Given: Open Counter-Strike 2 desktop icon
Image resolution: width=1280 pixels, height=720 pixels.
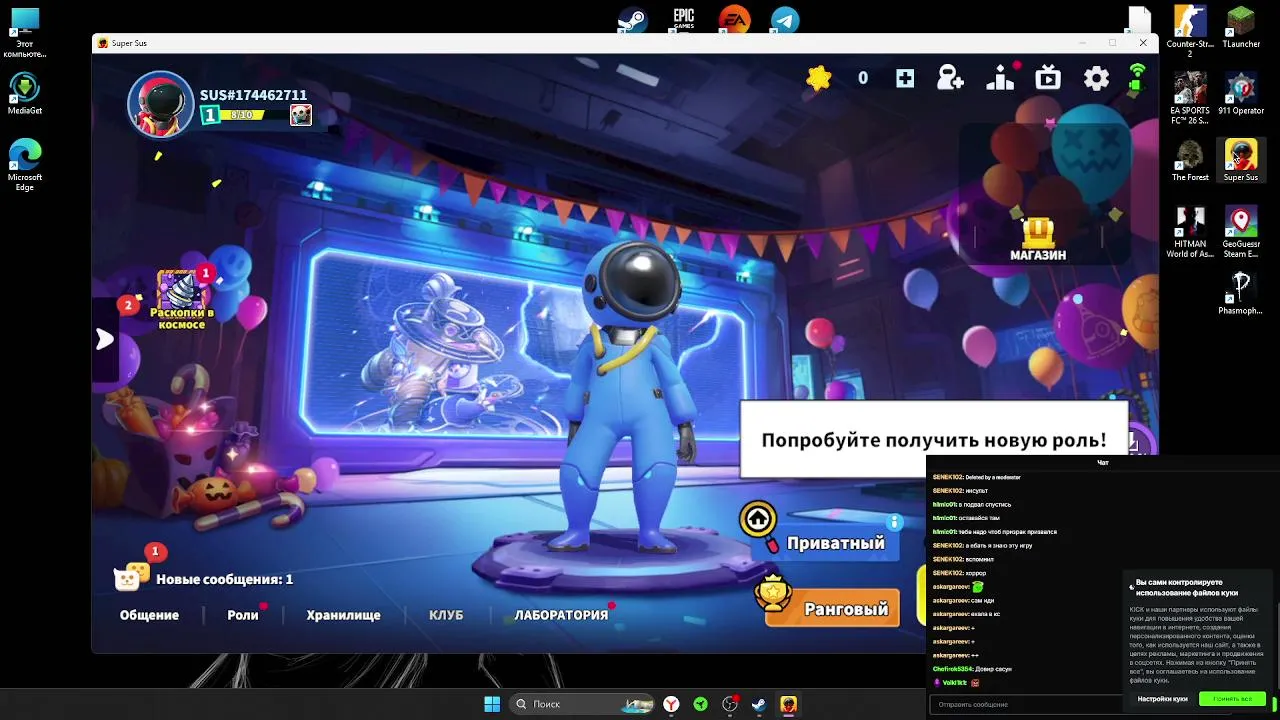Looking at the screenshot, I should (x=1190, y=32).
